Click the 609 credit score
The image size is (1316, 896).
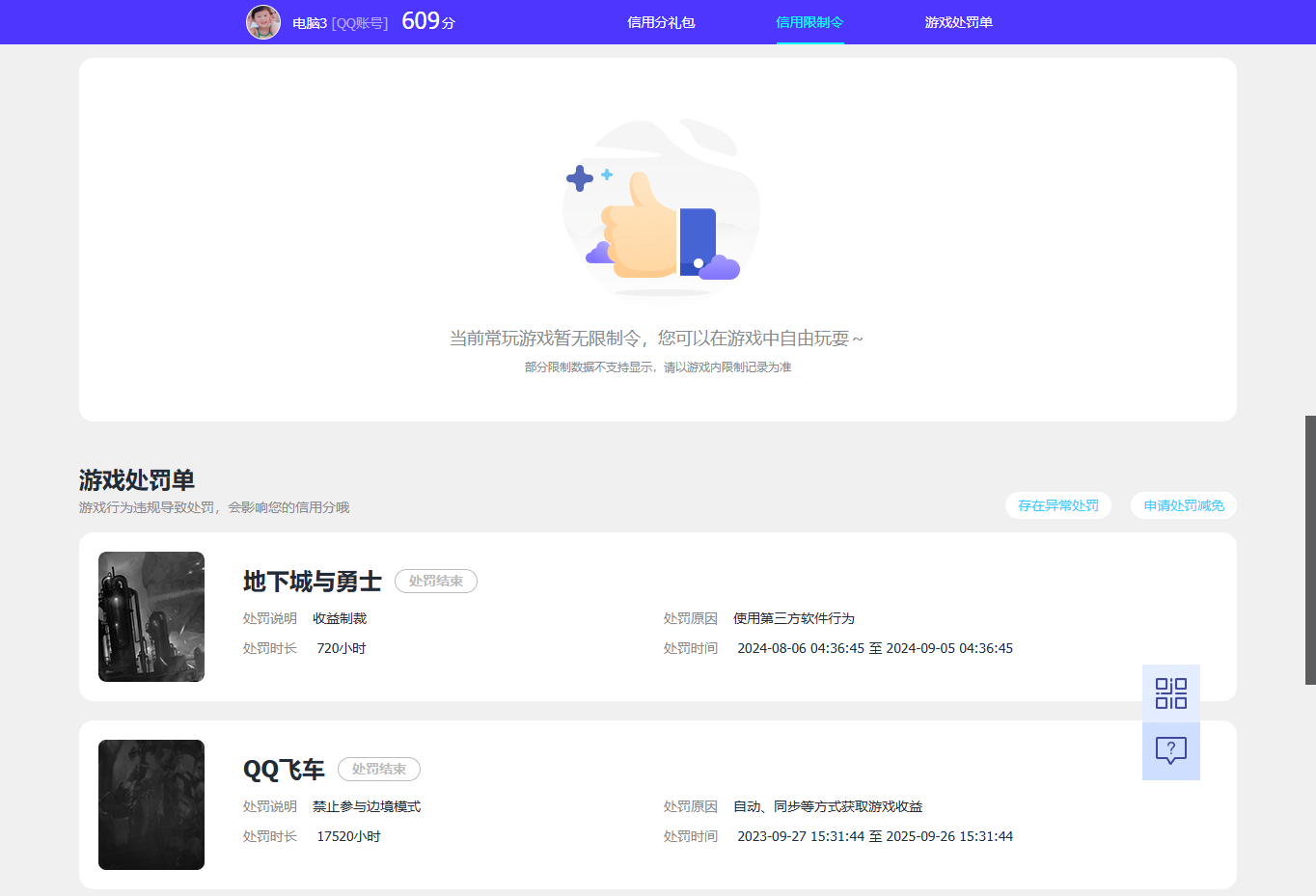421,21
